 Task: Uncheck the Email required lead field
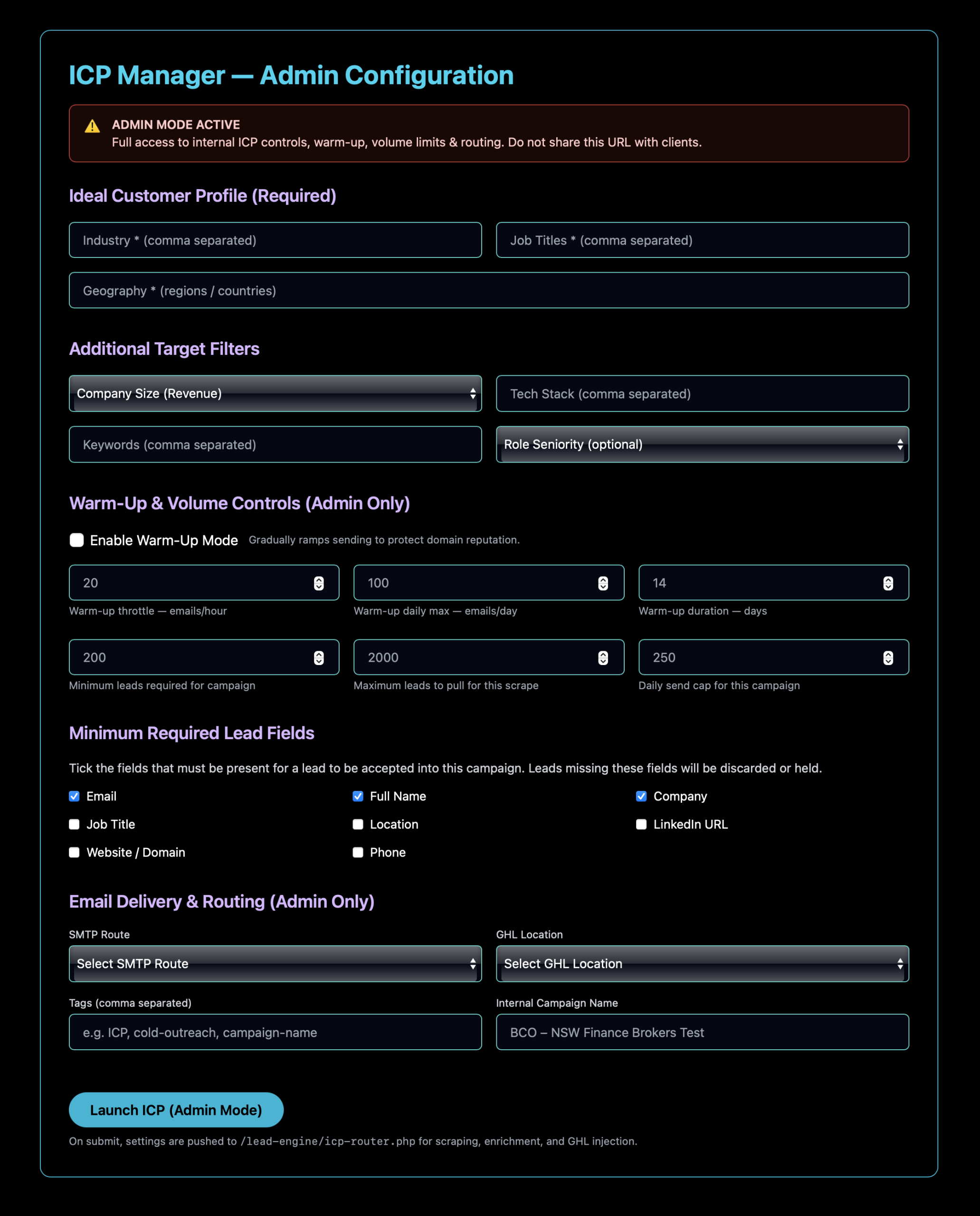coord(74,796)
